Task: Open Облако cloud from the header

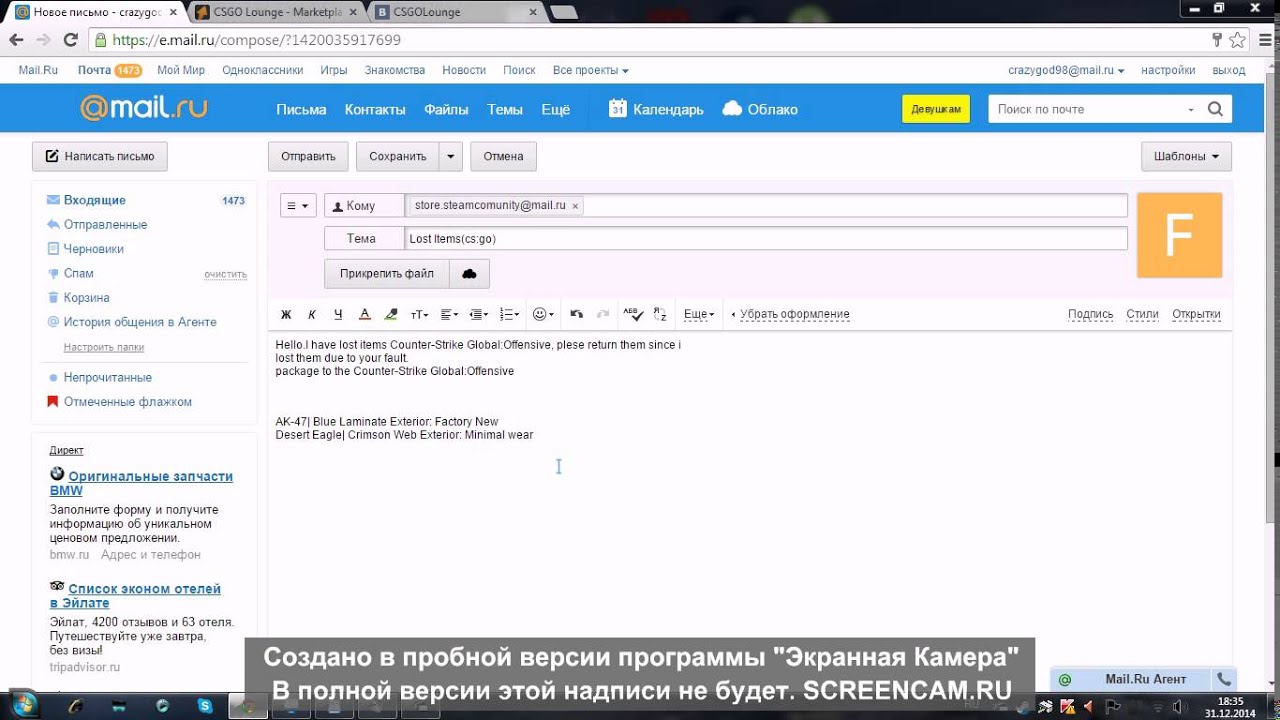Action: (760, 109)
